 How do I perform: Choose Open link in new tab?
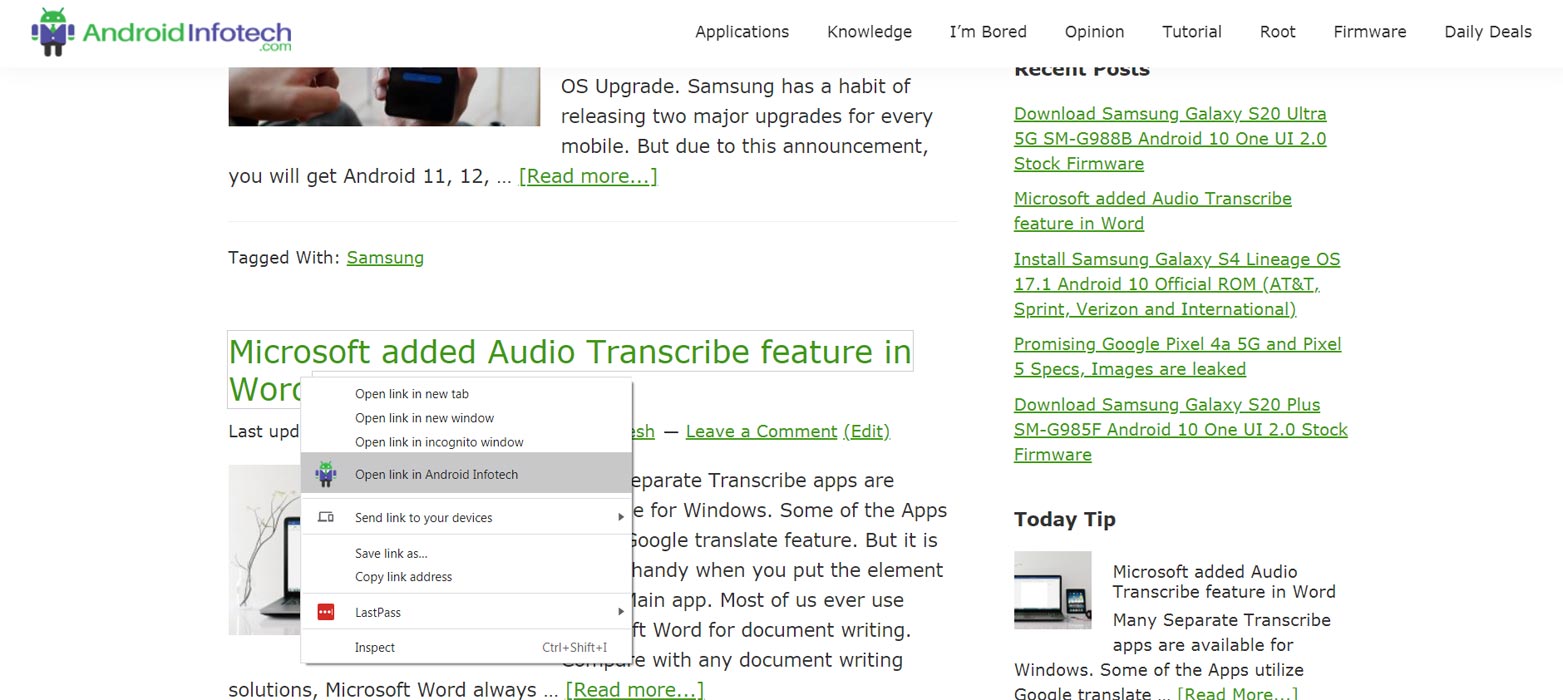click(466, 394)
